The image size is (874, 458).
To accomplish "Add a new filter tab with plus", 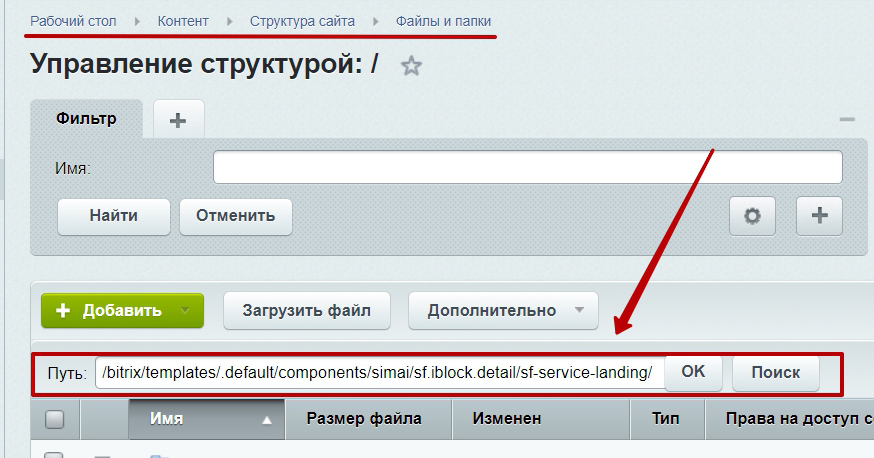I will tap(178, 120).
